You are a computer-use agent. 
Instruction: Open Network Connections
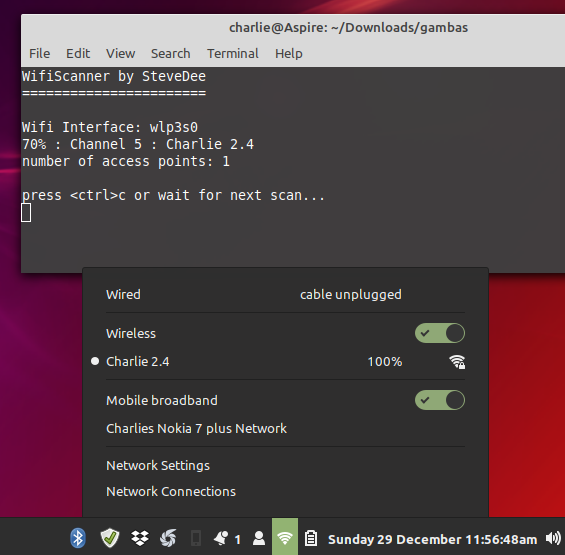171,491
